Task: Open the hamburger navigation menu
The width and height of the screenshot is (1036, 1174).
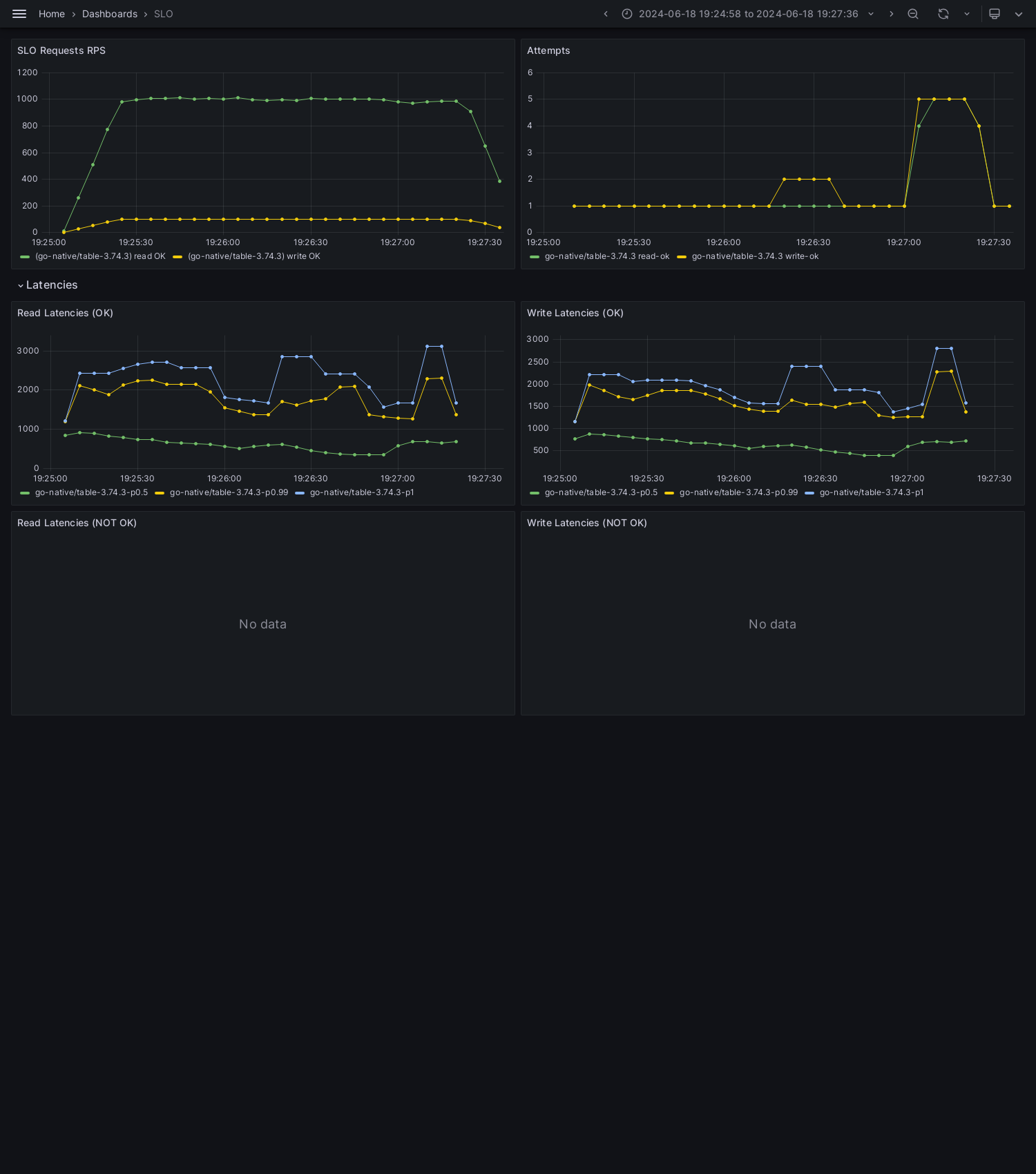Action: (x=19, y=14)
